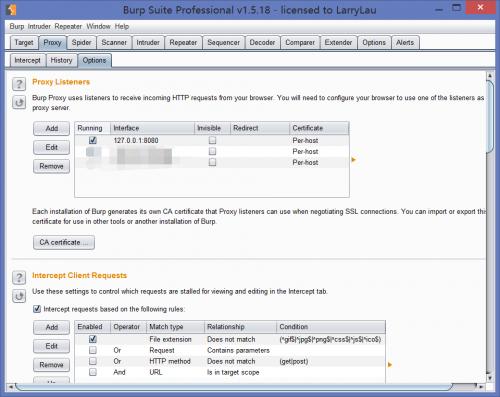Click Add button for Proxy Listeners
Viewport: 500px width, 397px height.
52,128
